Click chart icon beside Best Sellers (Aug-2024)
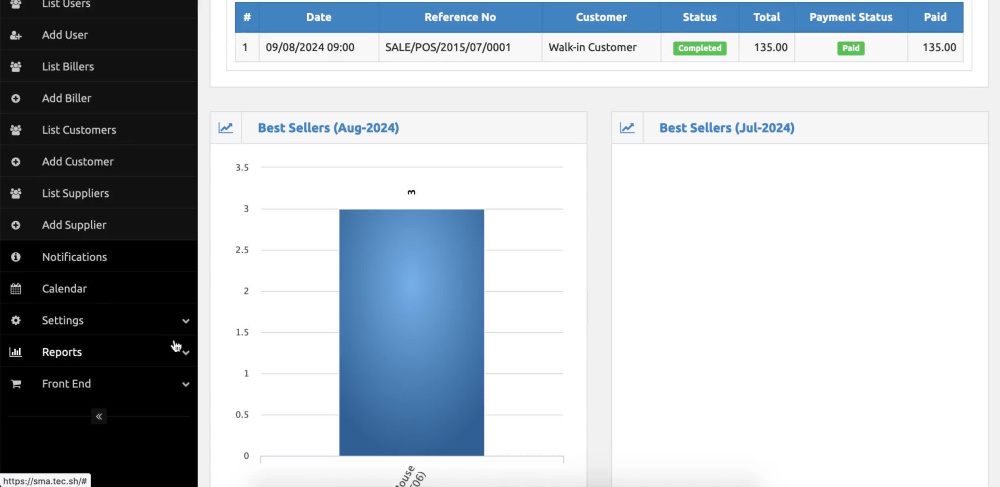Screen dimensions: 1000x487 (x=226, y=128)
